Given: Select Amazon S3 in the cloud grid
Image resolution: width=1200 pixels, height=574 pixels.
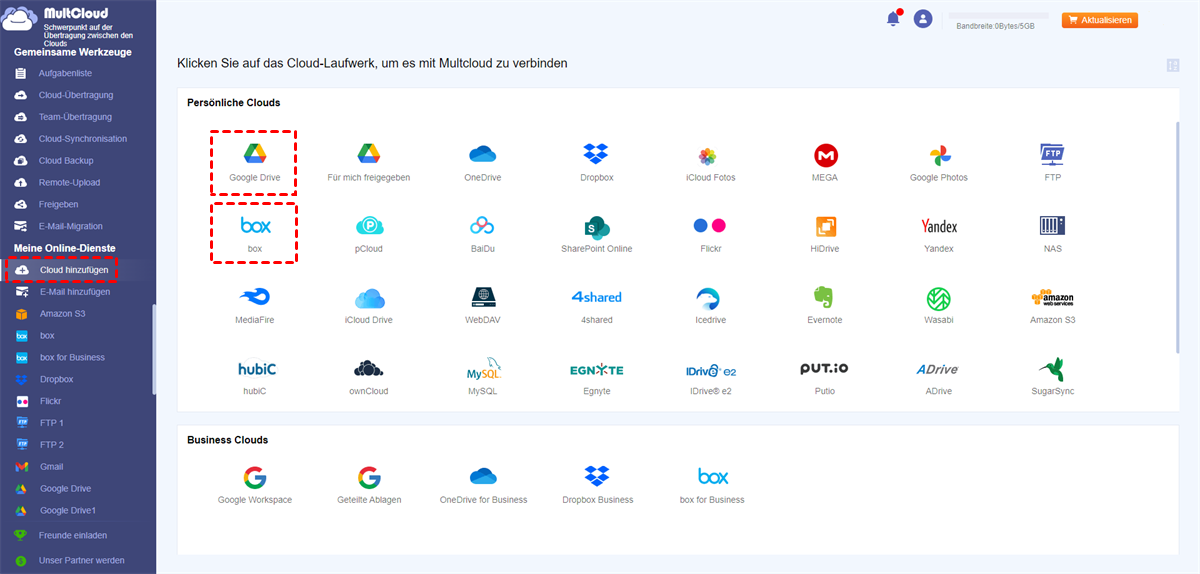Looking at the screenshot, I should point(1052,298).
